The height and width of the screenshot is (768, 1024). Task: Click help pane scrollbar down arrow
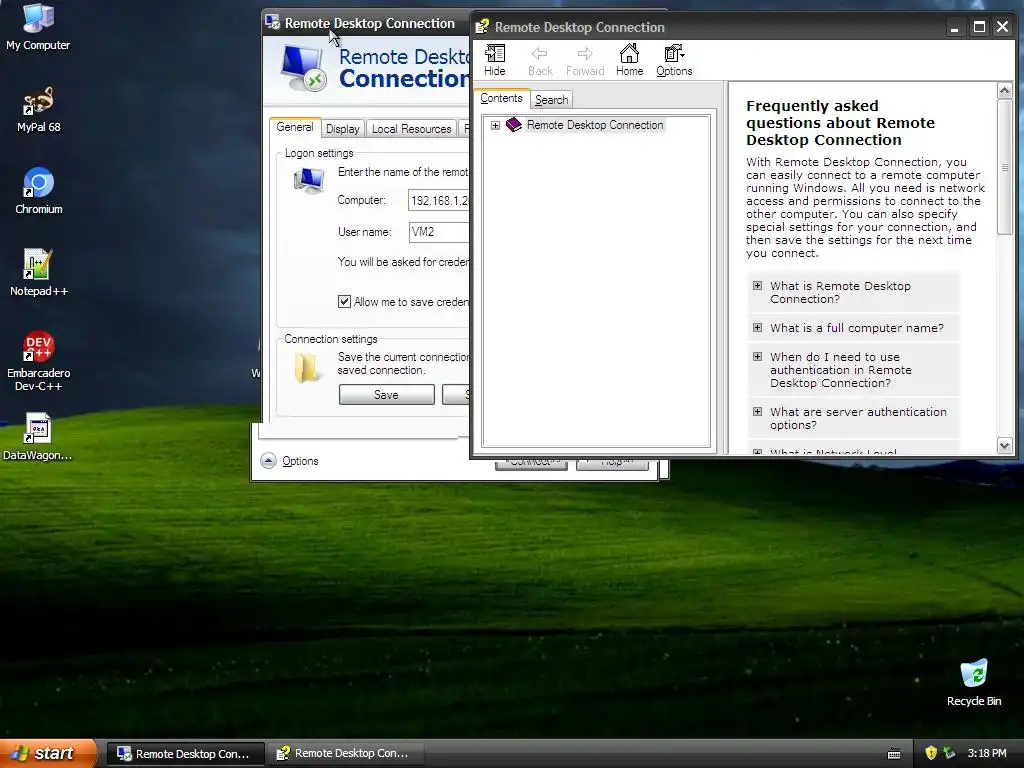(x=1005, y=446)
